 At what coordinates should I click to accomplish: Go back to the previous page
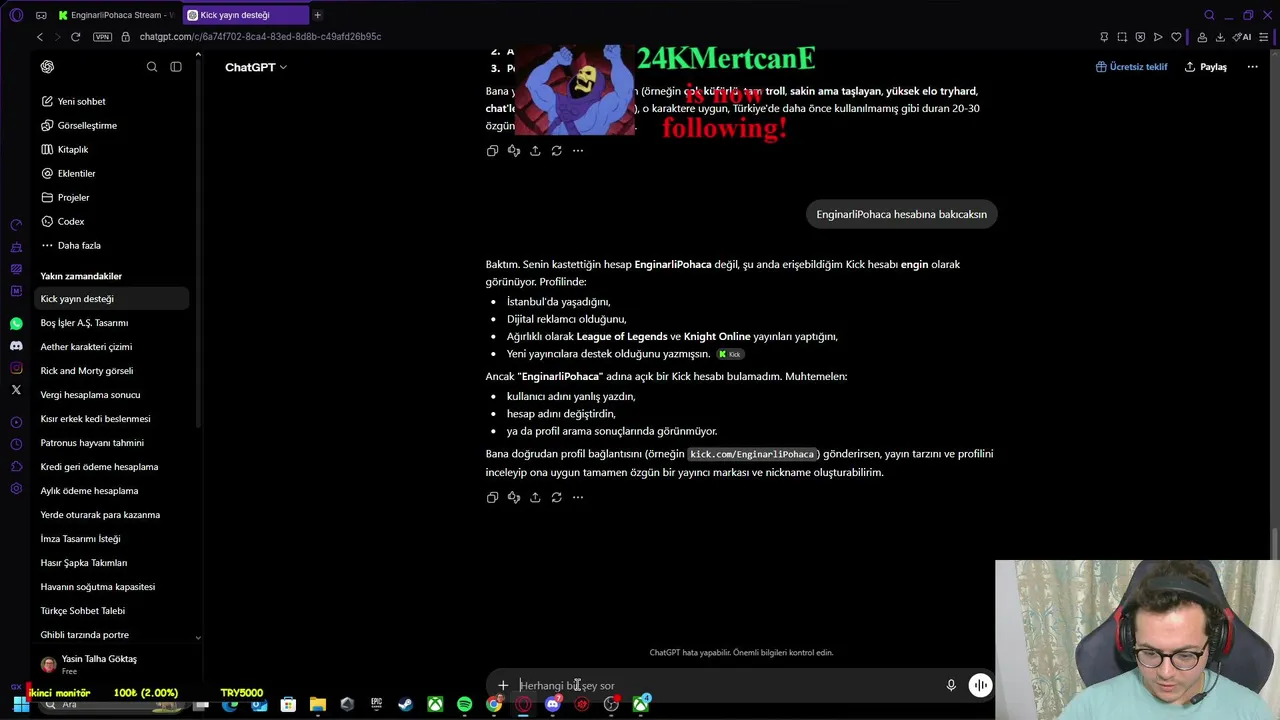pyautogui.click(x=40, y=37)
